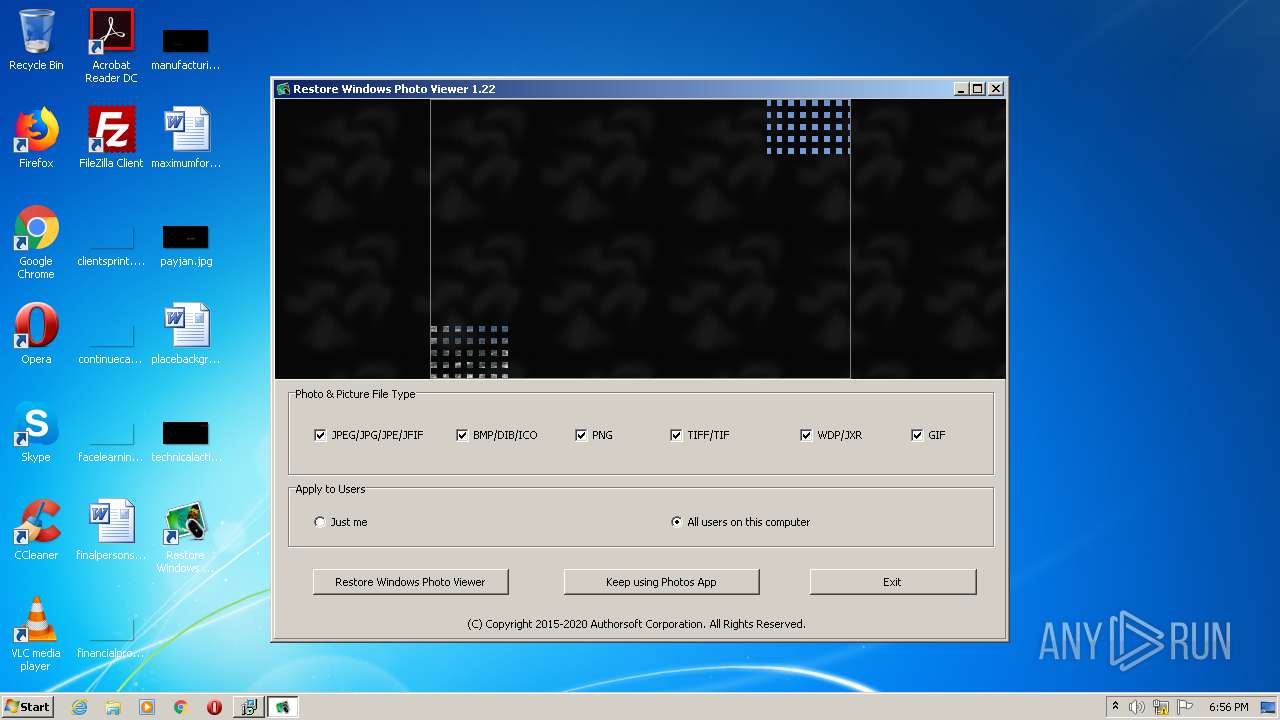The image size is (1280, 720).
Task: Open Internet Explorer from taskbar
Action: 79,707
